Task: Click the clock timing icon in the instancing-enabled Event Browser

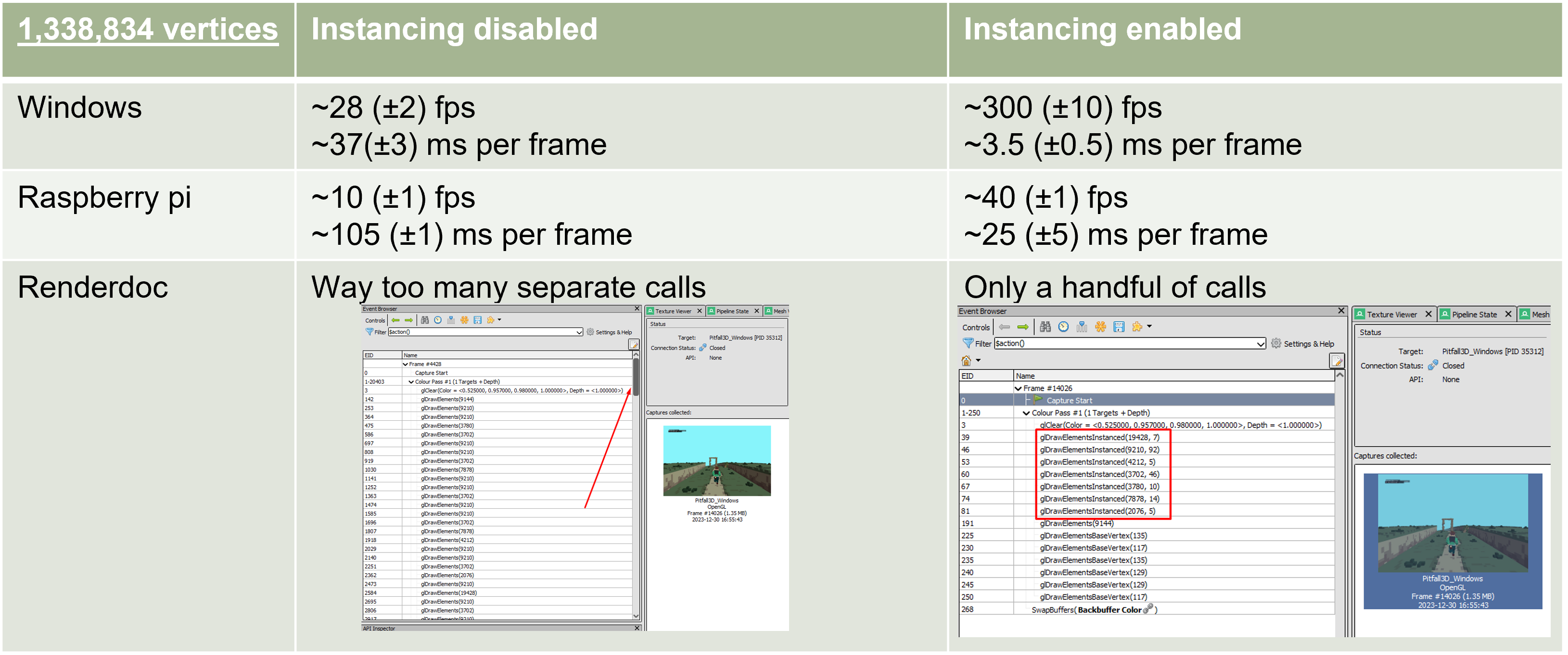Action: [1063, 327]
